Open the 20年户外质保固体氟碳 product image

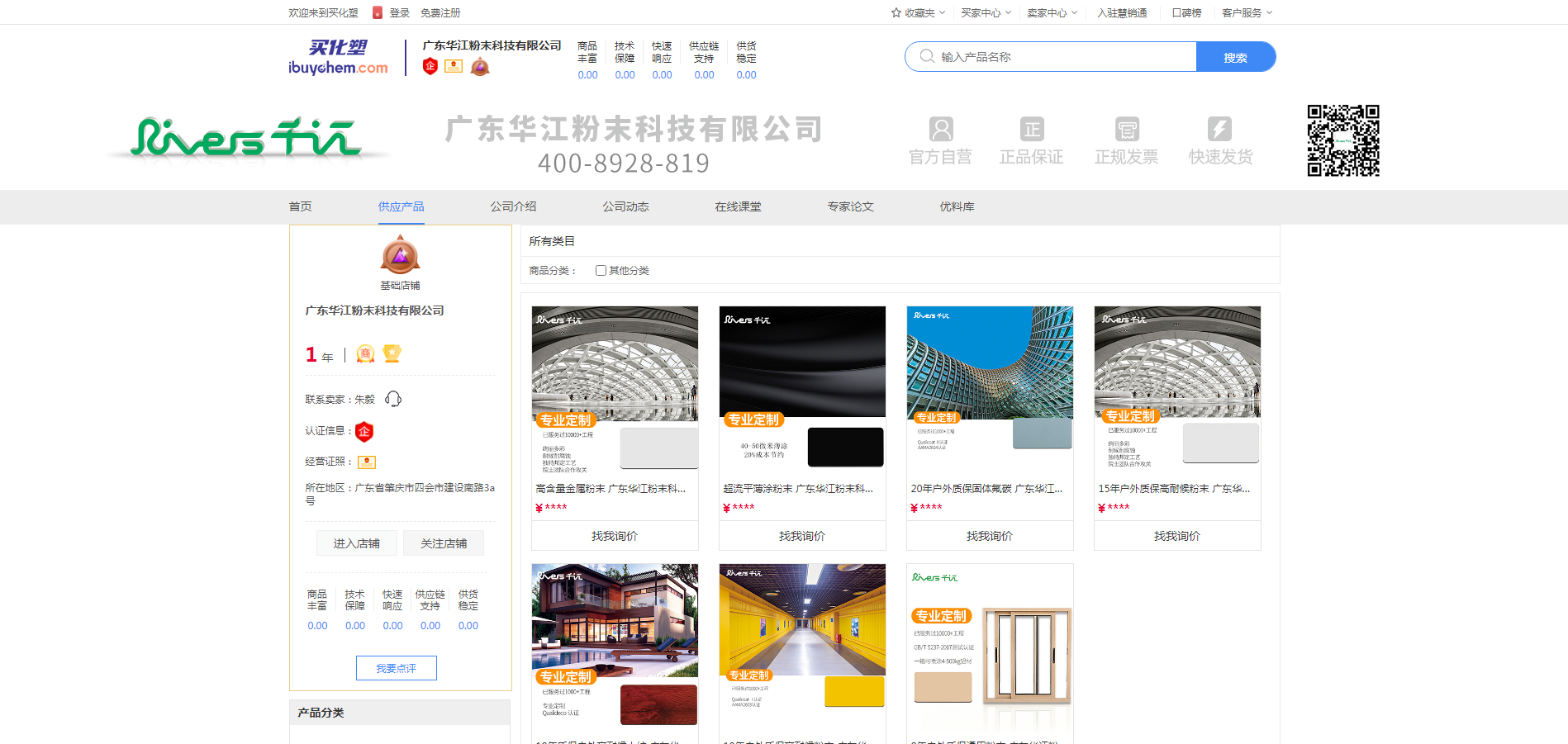tap(990, 390)
